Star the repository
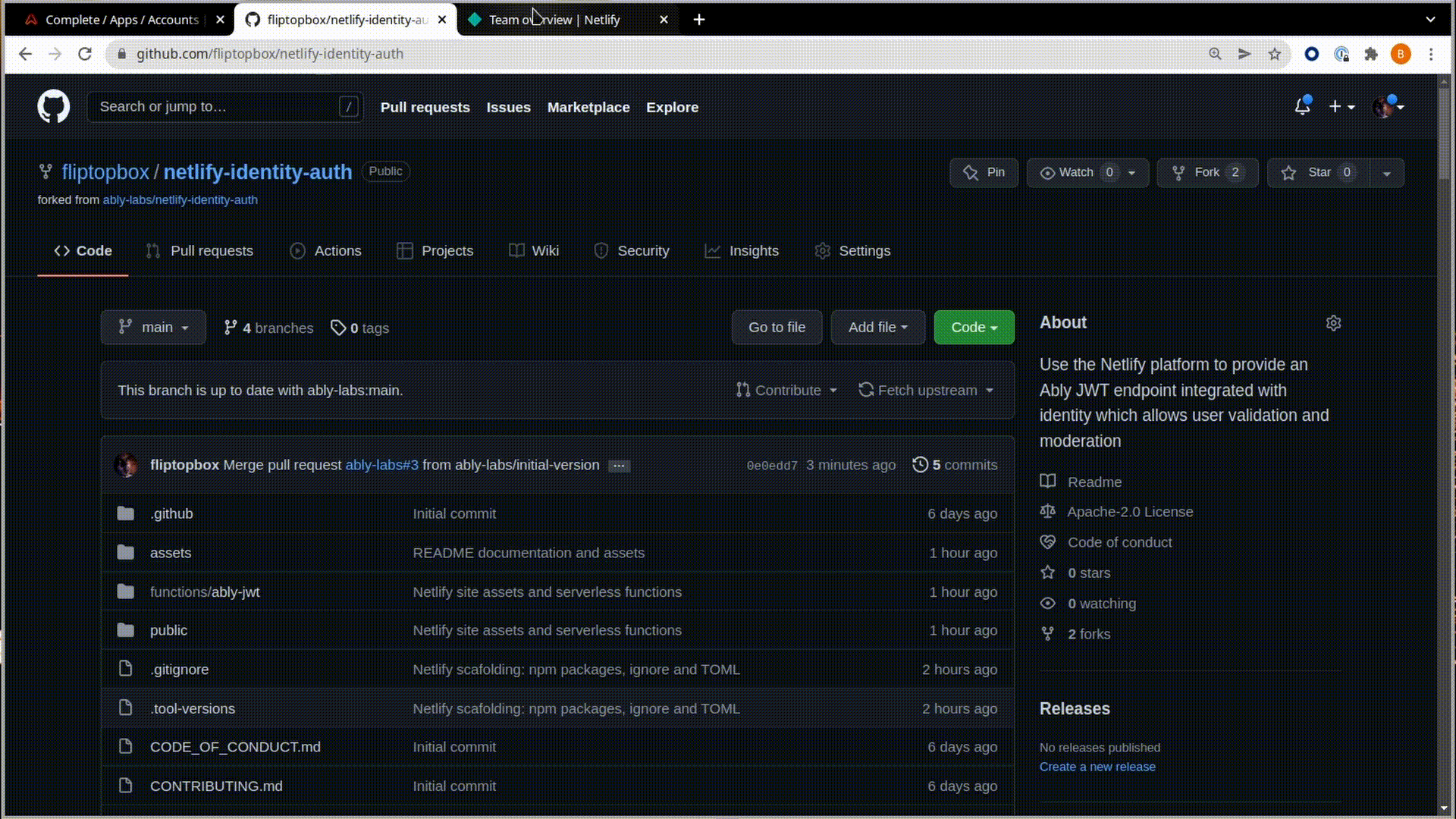Screen dimensions: 1456x819 [x=1319, y=172]
